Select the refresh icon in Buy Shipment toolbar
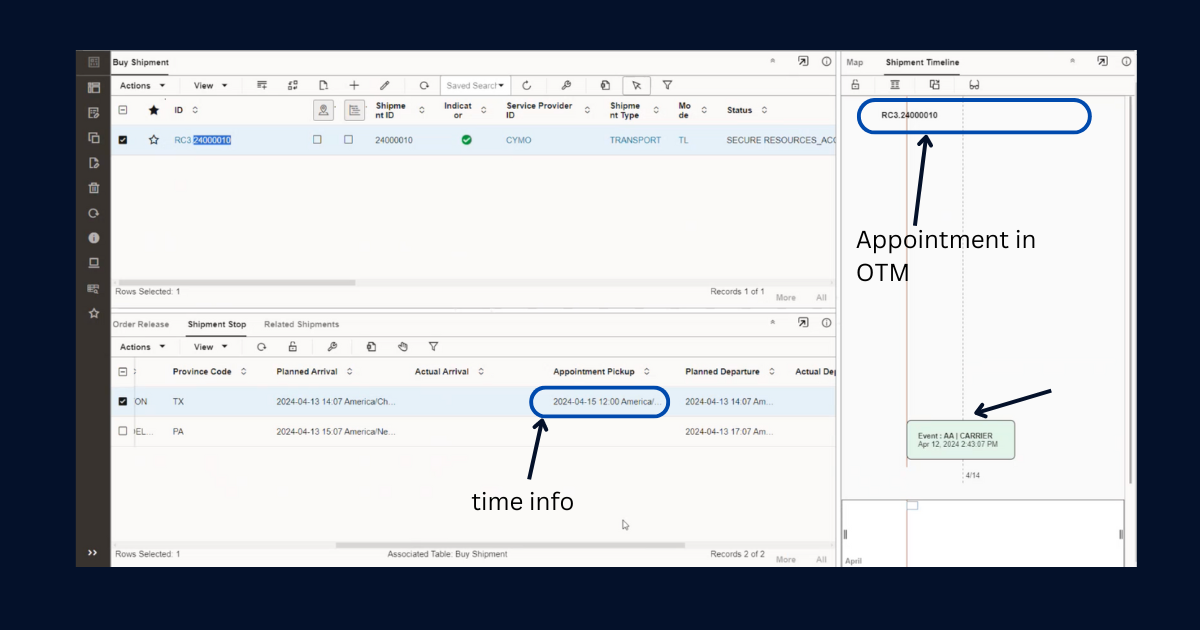Viewport: 1200px width, 630px height. pos(527,85)
